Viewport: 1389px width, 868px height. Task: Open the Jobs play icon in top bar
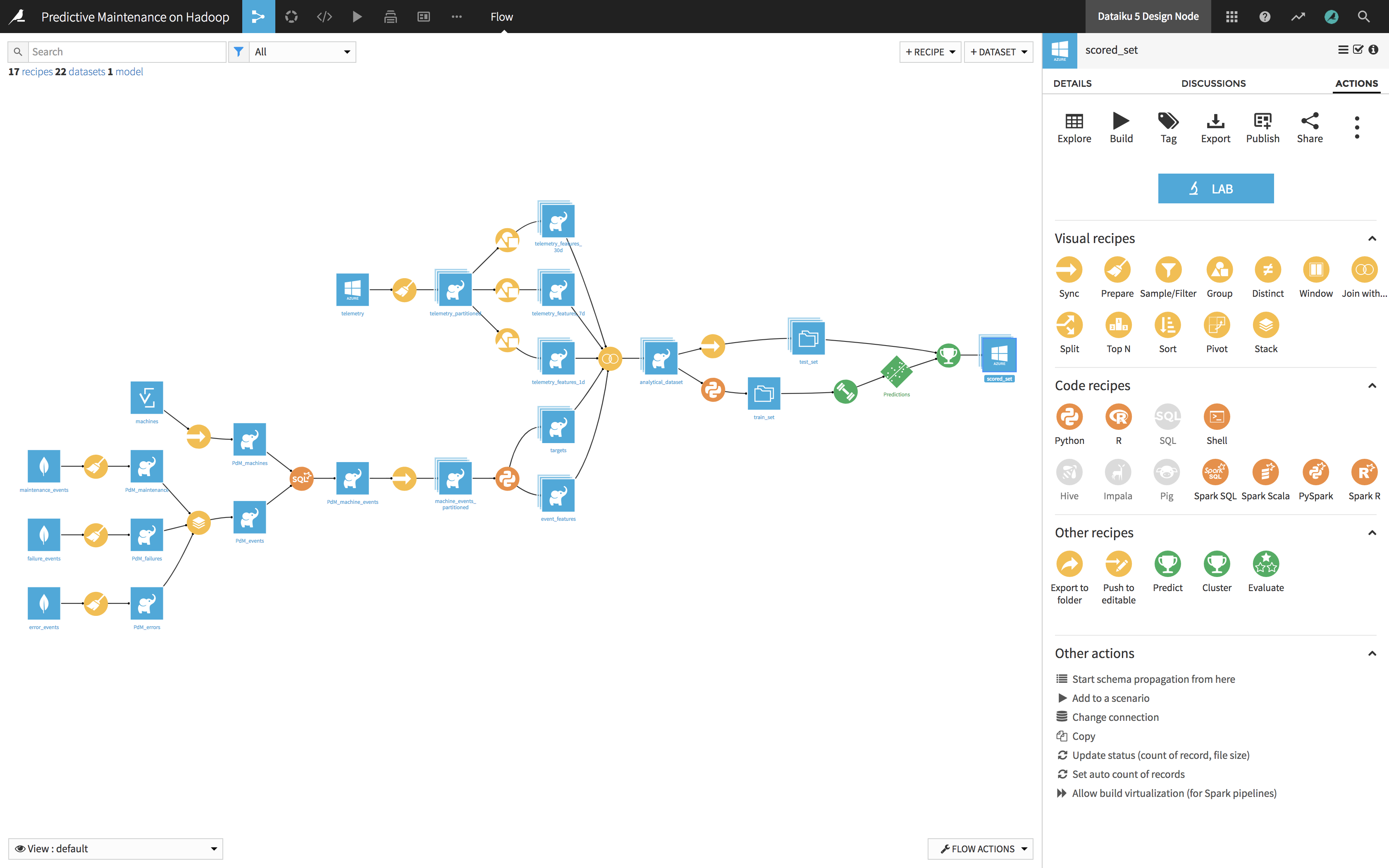[357, 17]
